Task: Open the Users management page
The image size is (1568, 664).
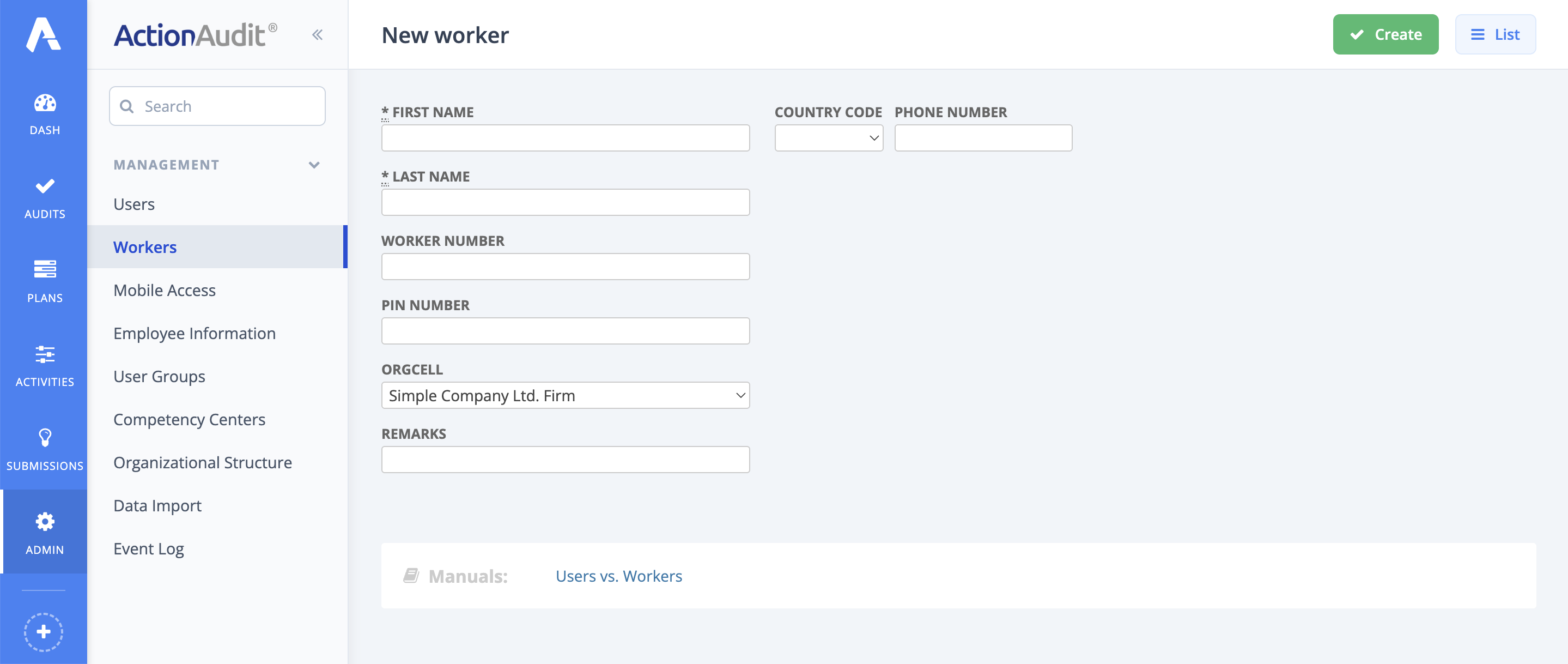Action: click(133, 204)
